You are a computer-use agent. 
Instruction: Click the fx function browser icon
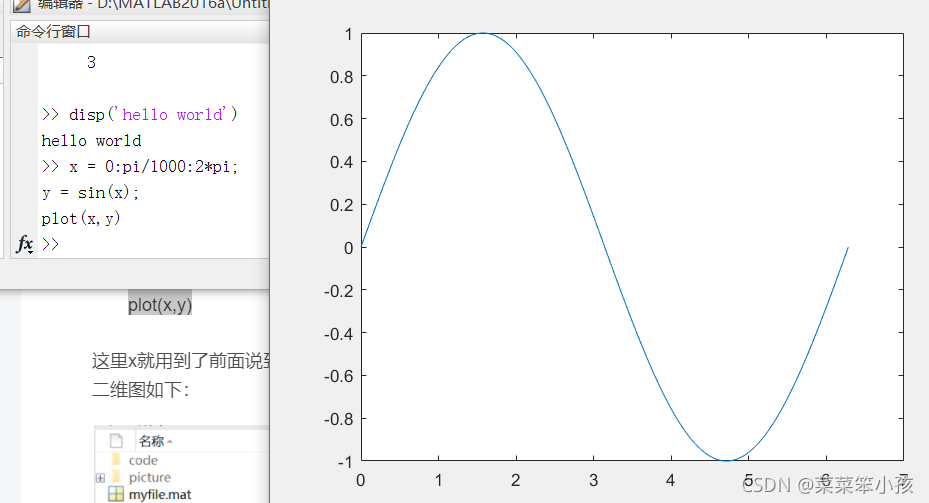24,244
